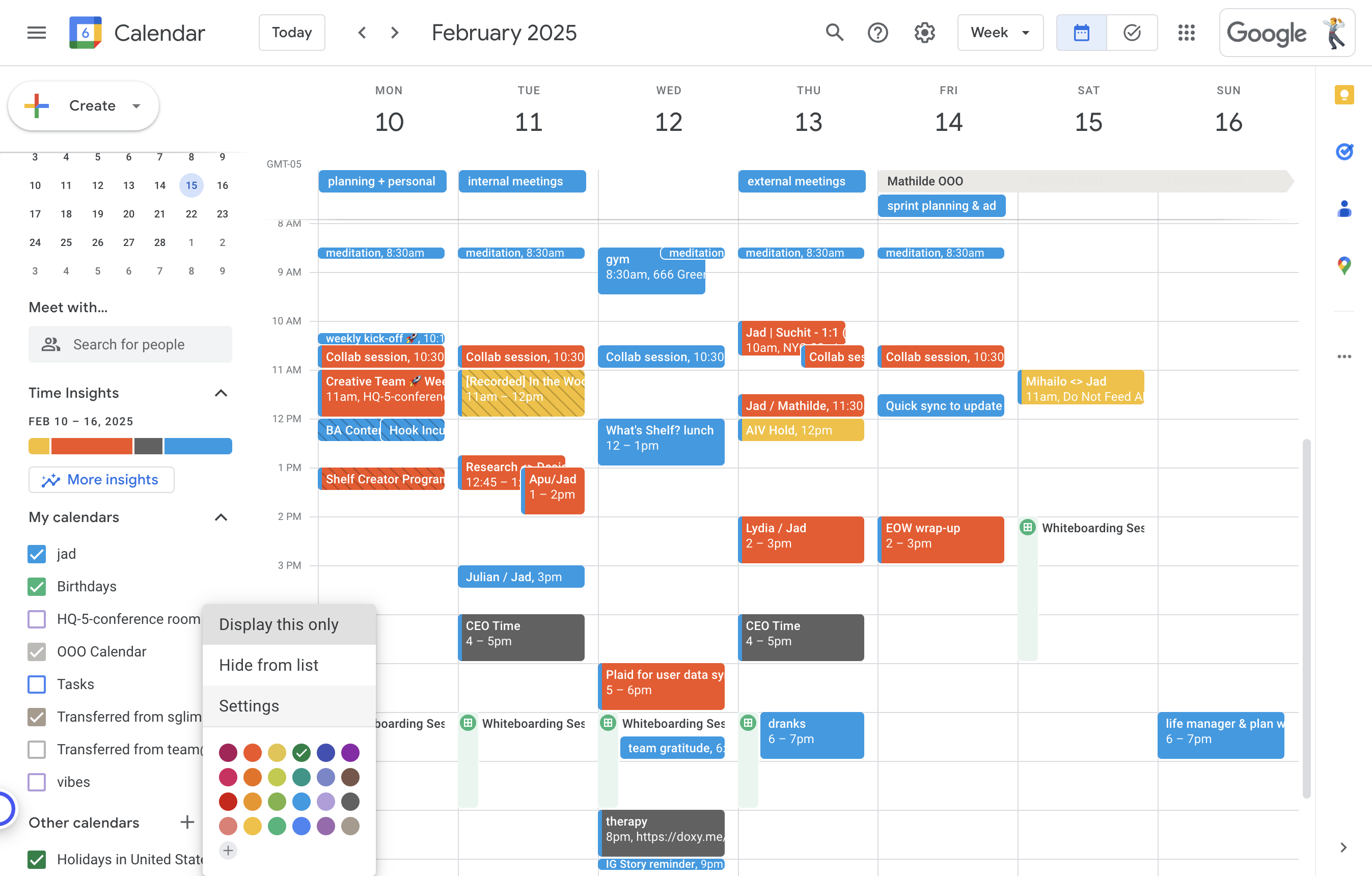Viewport: 1372px width, 876px height.
Task: Open calendar Settings menu entry
Action: click(289, 705)
